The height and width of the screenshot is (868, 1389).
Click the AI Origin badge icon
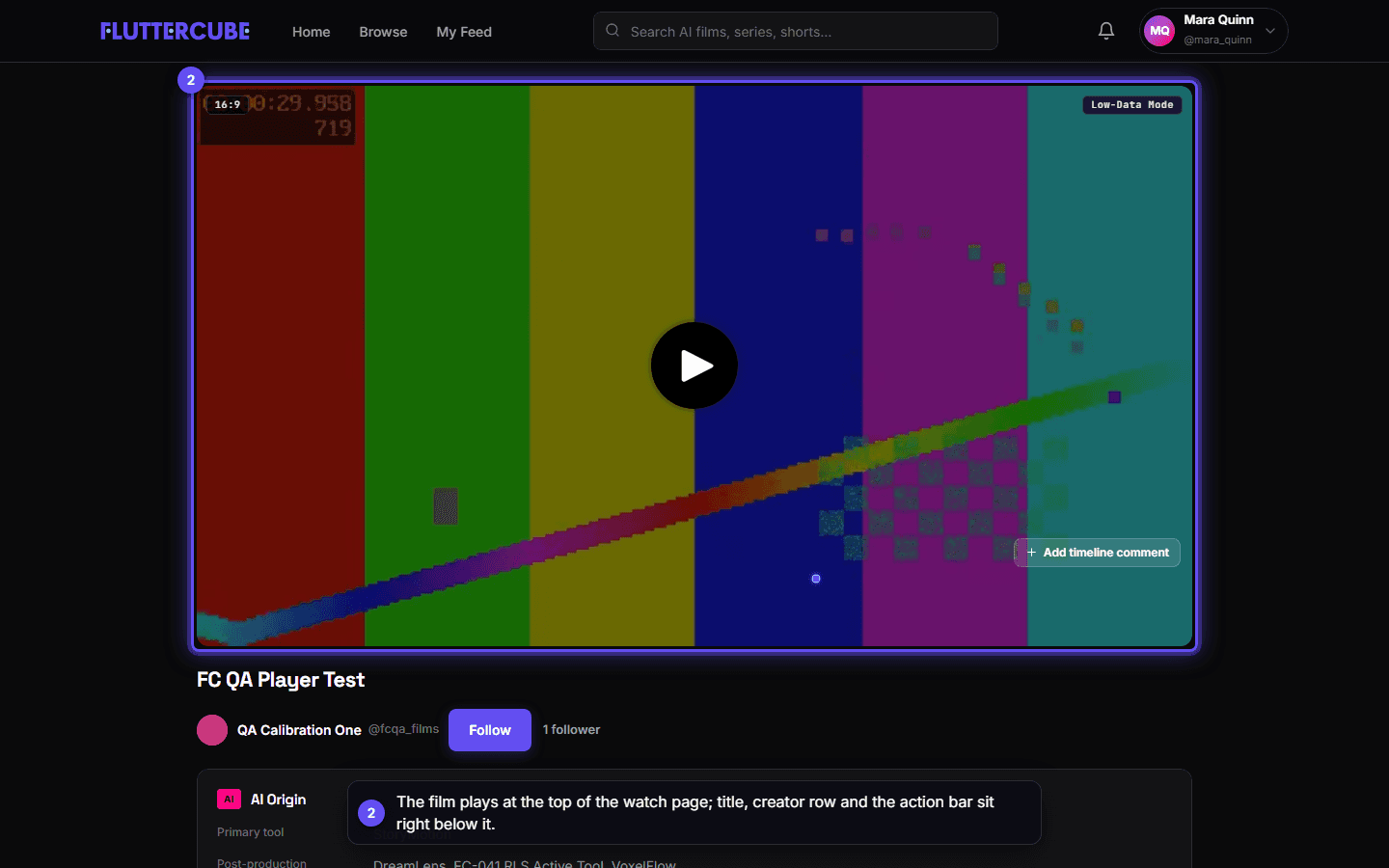point(229,800)
